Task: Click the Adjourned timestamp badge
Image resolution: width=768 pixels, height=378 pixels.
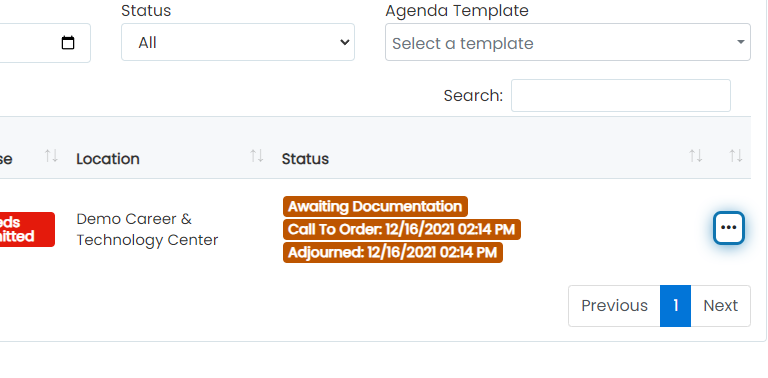Action: 393,252
